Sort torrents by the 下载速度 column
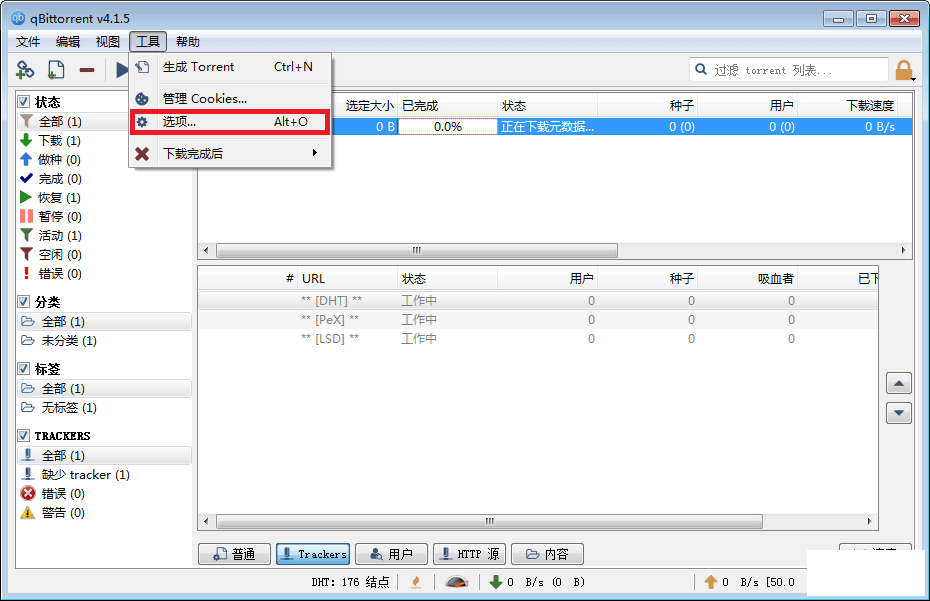Viewport: 930px width, 601px height. 847,106
